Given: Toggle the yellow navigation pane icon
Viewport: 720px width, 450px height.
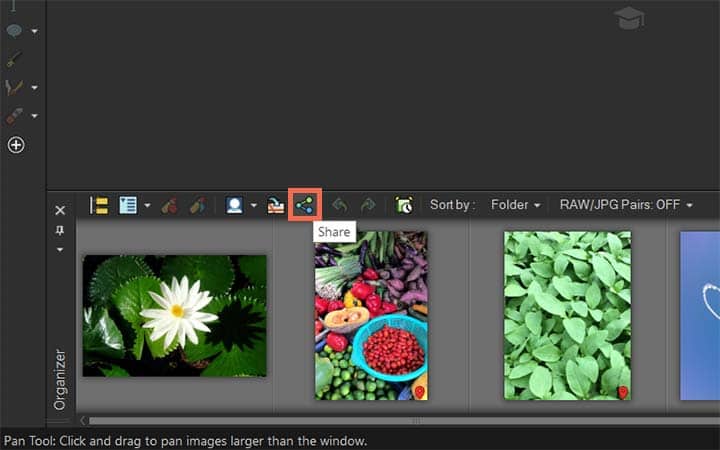Looking at the screenshot, I should coord(99,205).
